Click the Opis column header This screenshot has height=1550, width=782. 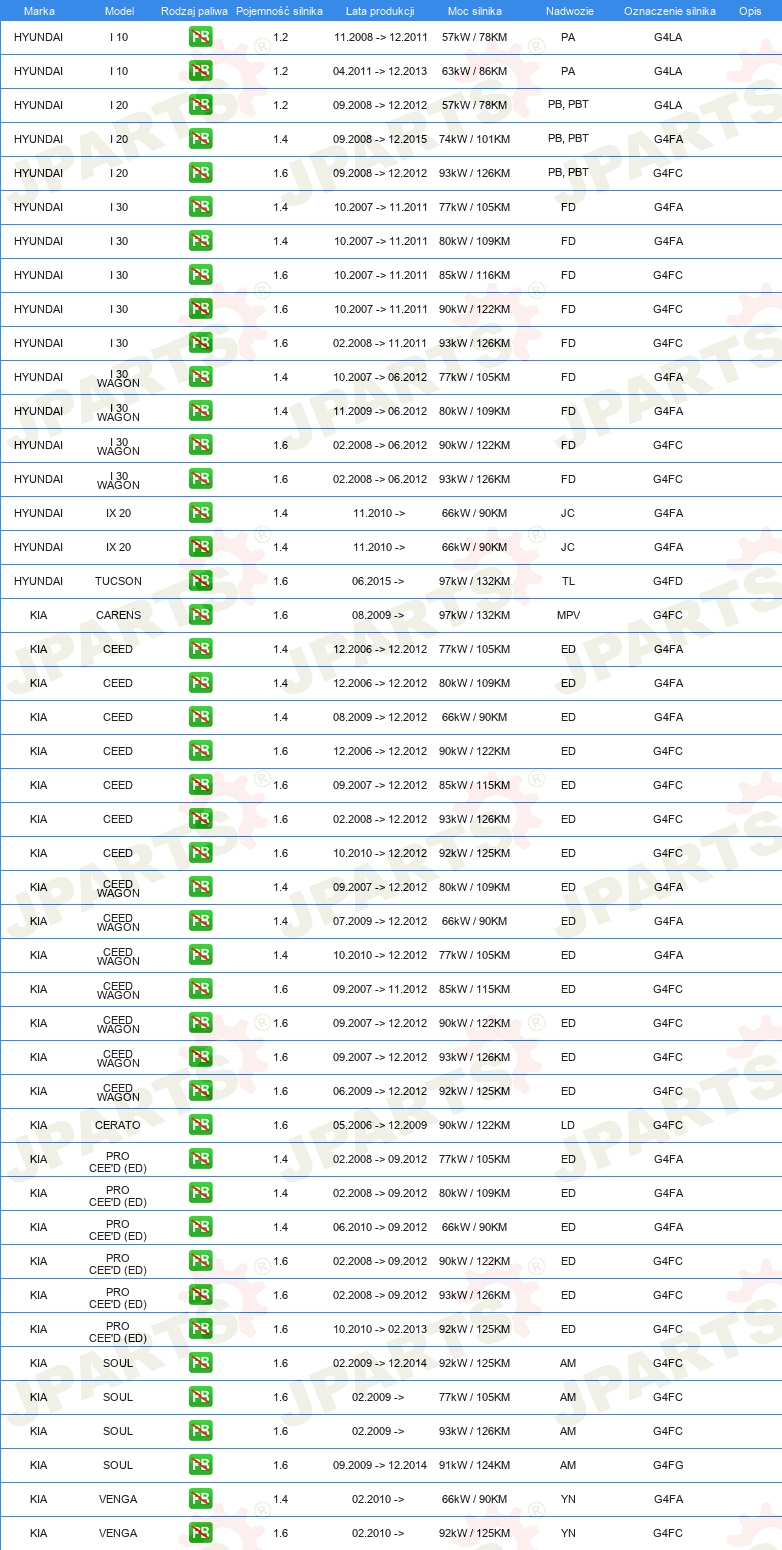pos(750,11)
